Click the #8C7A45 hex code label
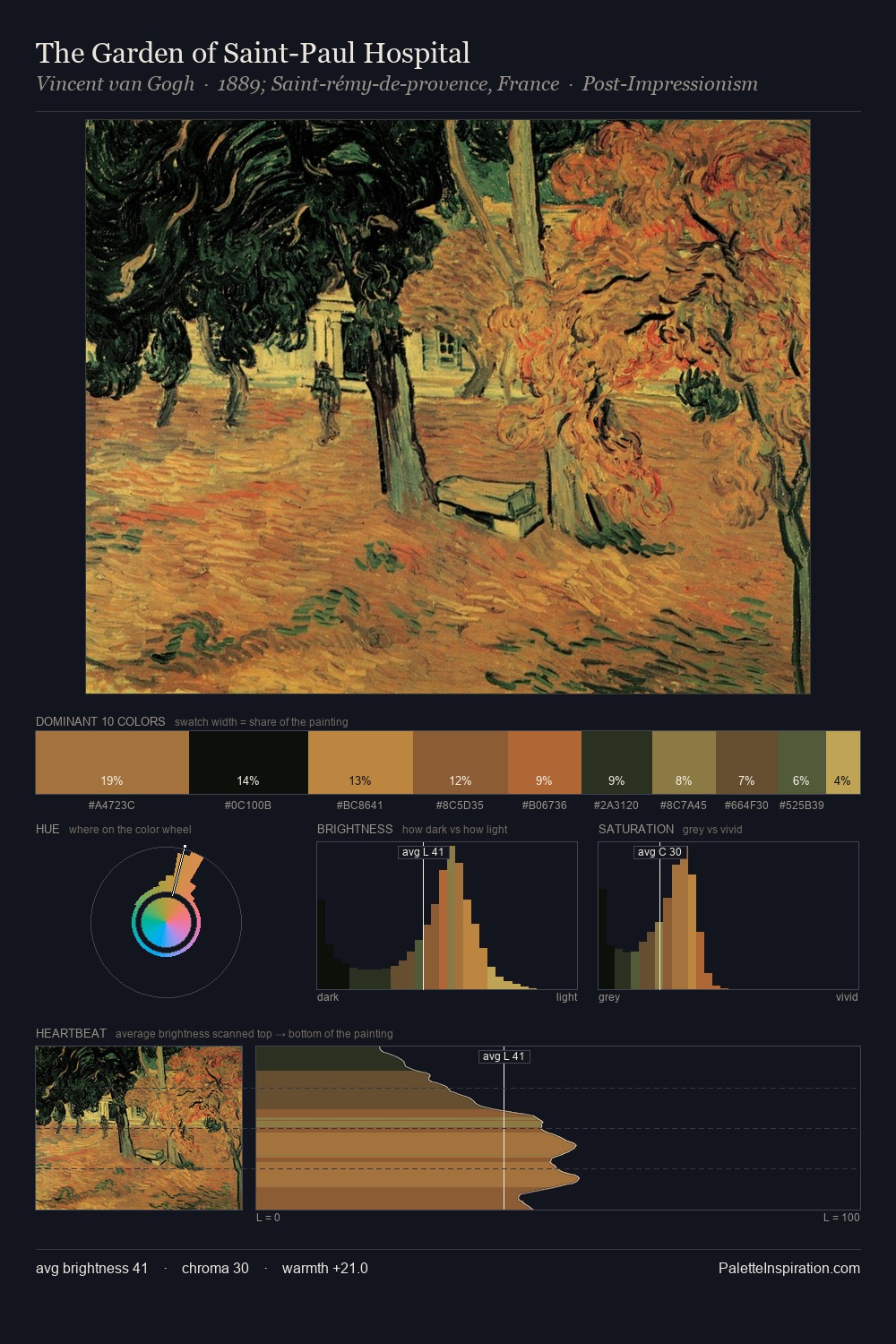 (x=684, y=806)
